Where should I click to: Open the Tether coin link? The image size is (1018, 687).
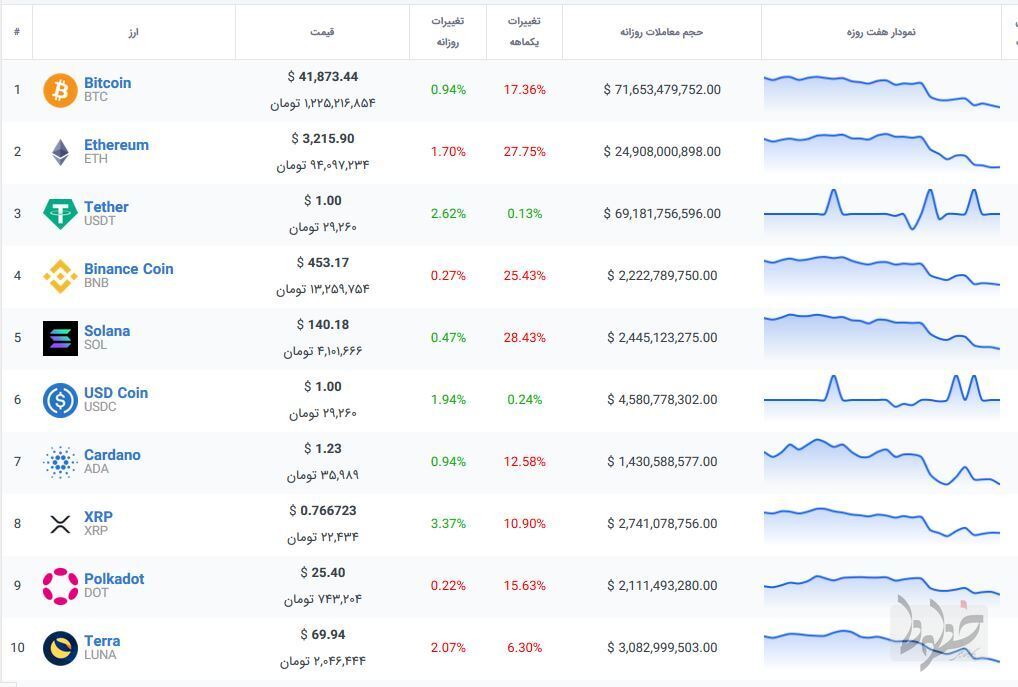pyautogui.click(x=106, y=206)
